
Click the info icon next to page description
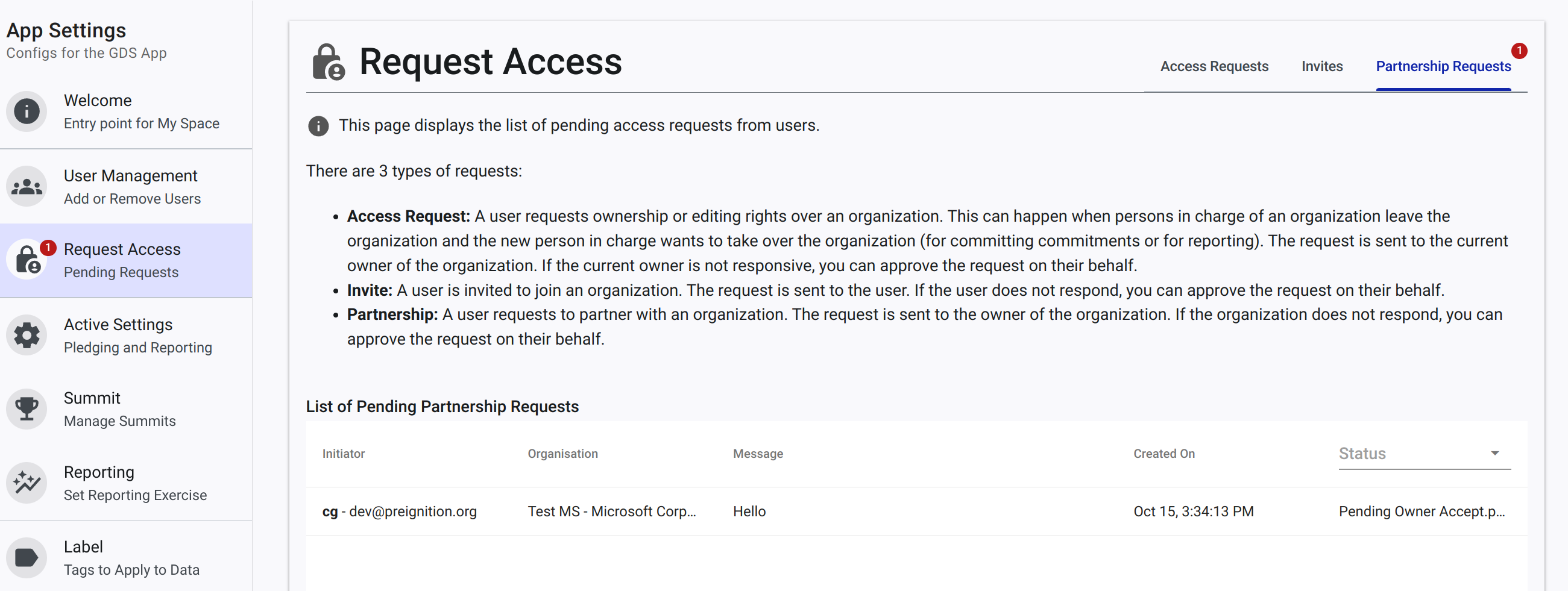point(318,126)
